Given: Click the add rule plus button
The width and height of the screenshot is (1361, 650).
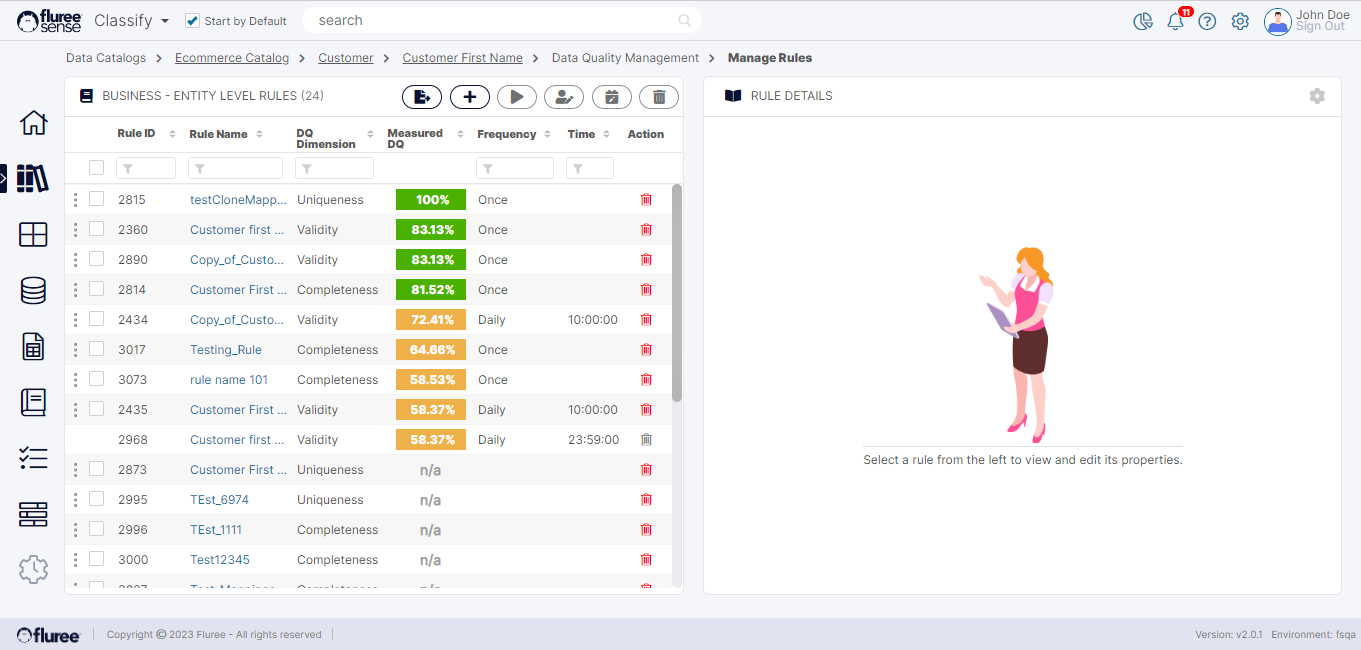Looking at the screenshot, I should tap(469, 97).
